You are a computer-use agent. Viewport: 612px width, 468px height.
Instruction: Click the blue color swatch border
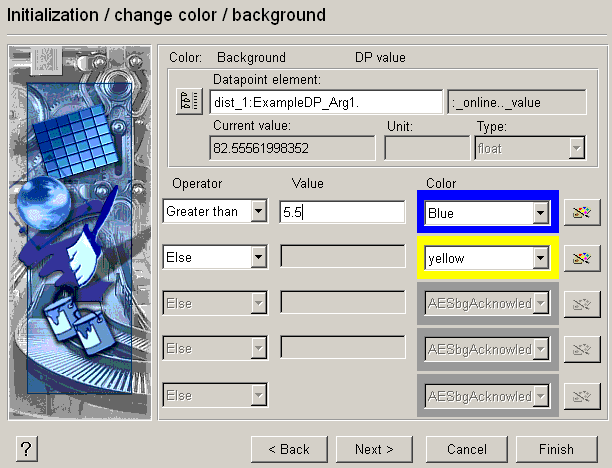[487, 196]
